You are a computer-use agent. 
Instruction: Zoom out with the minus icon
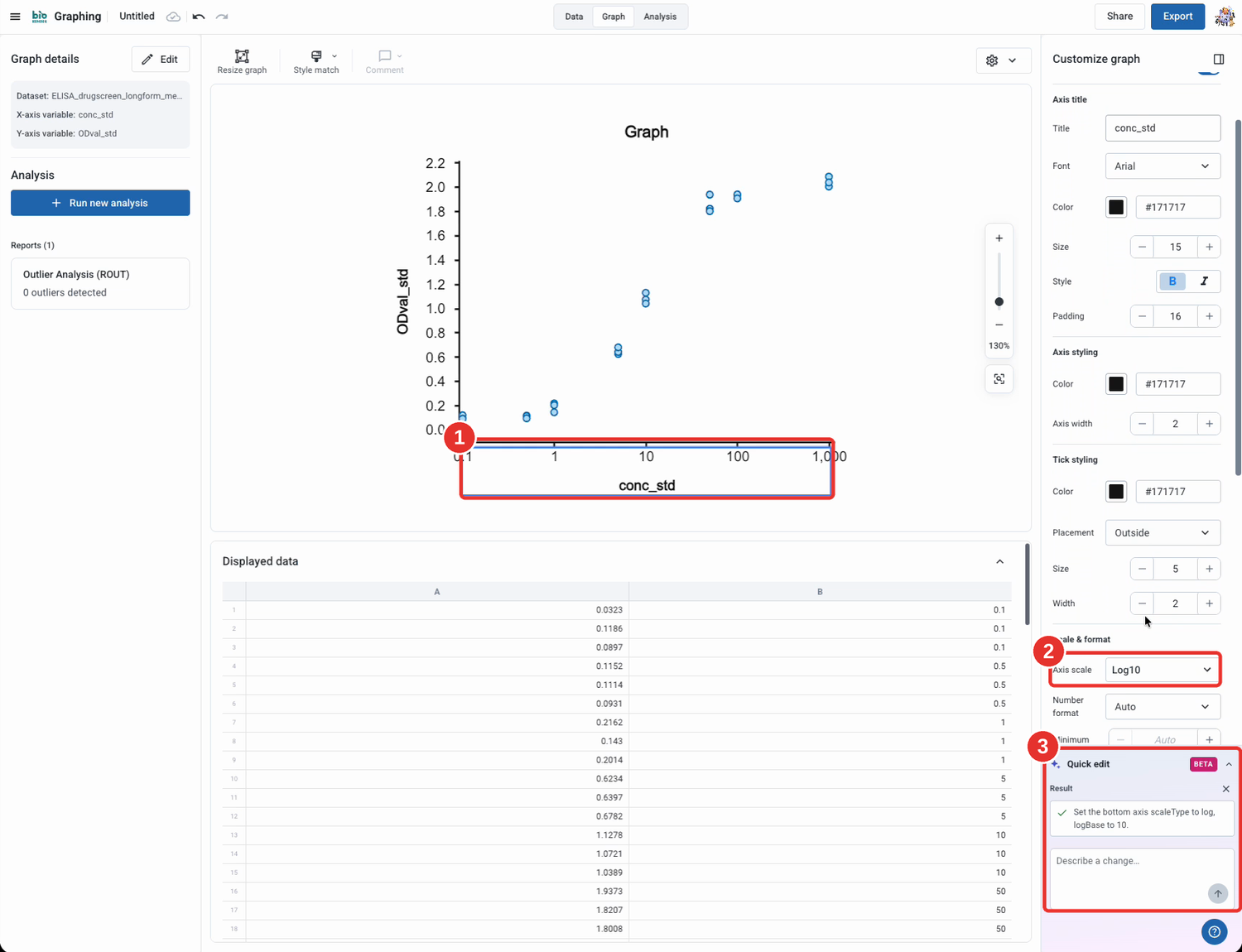[x=999, y=325]
